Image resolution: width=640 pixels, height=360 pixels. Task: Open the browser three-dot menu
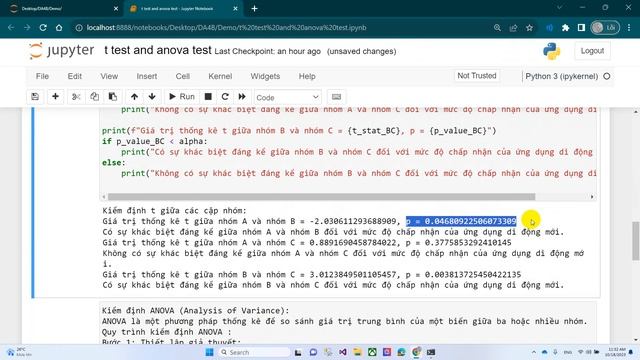(x=629, y=28)
